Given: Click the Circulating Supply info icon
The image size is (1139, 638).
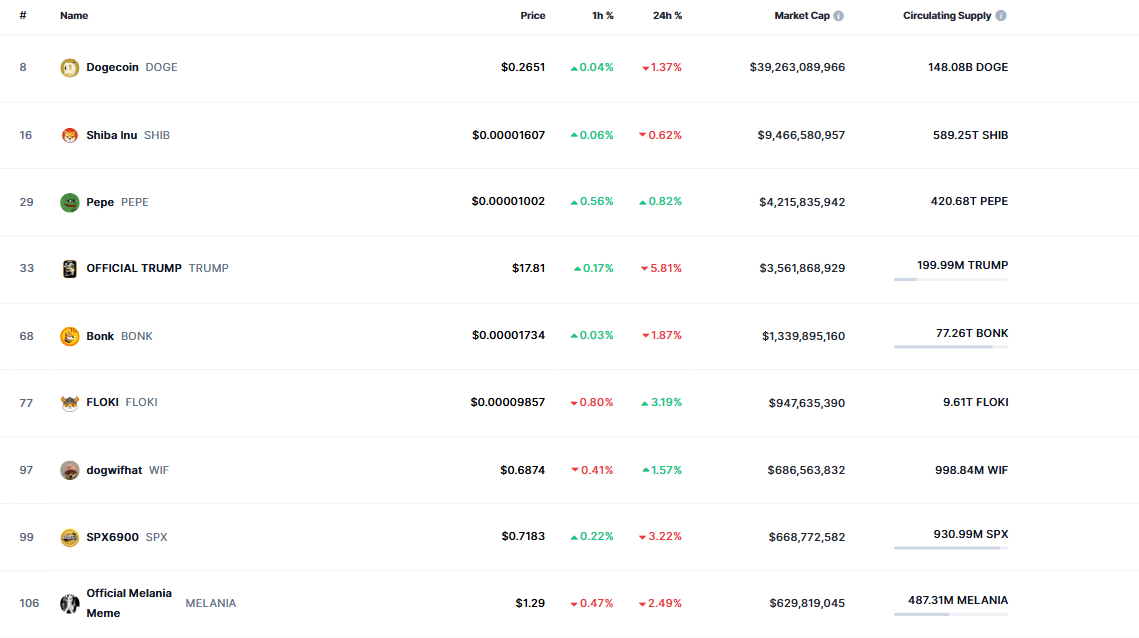Looking at the screenshot, I should pos(1001,16).
